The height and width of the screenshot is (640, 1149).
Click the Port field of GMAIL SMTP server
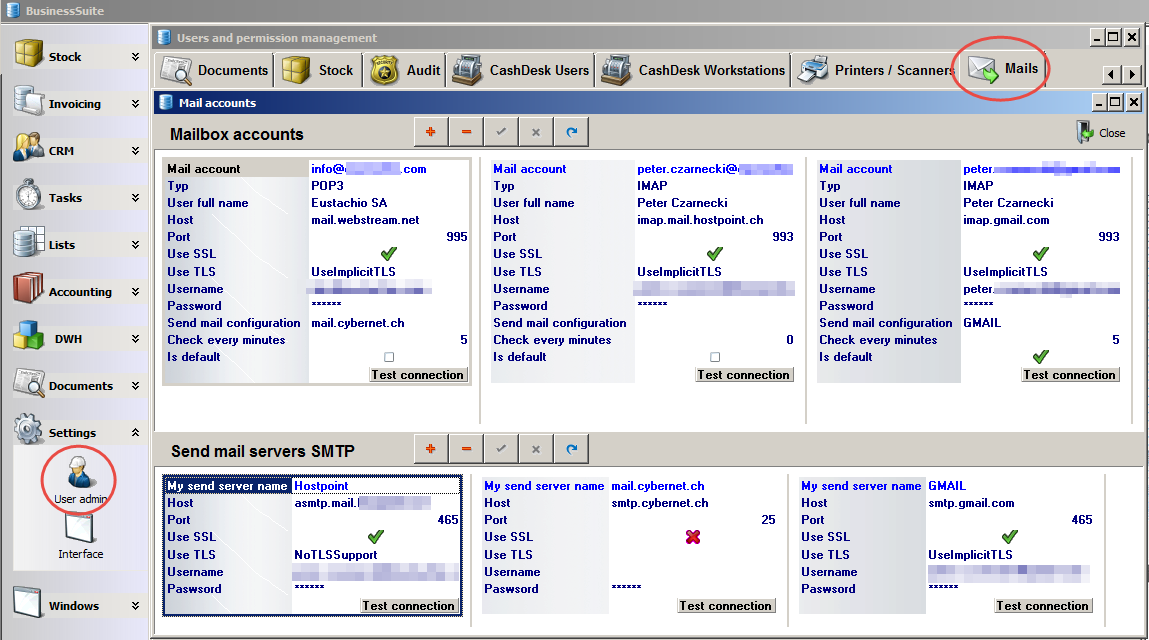point(1010,520)
